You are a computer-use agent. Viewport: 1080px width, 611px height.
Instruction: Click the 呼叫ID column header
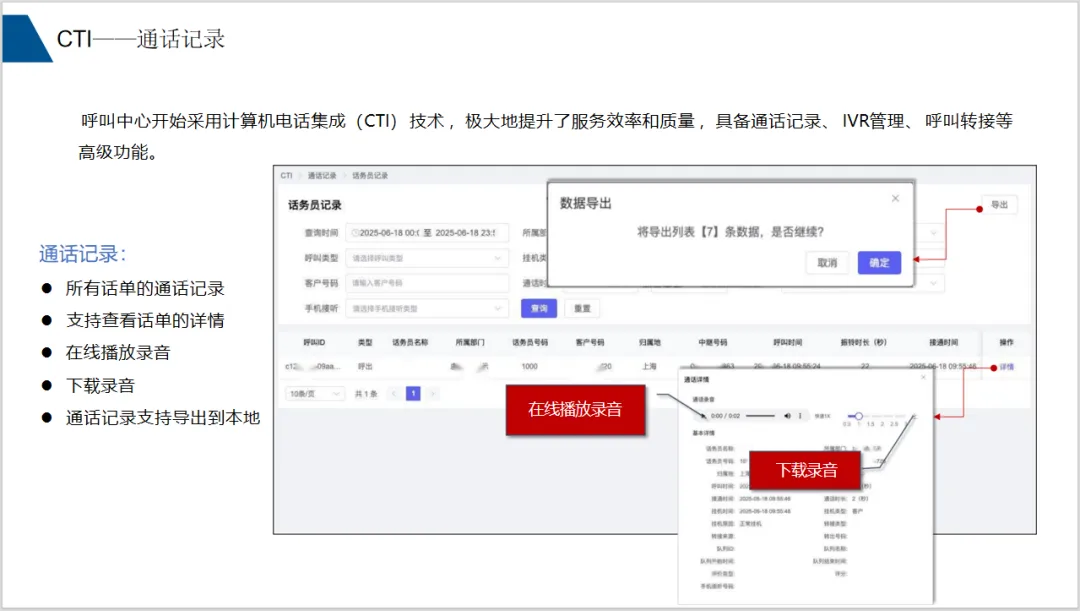314,342
